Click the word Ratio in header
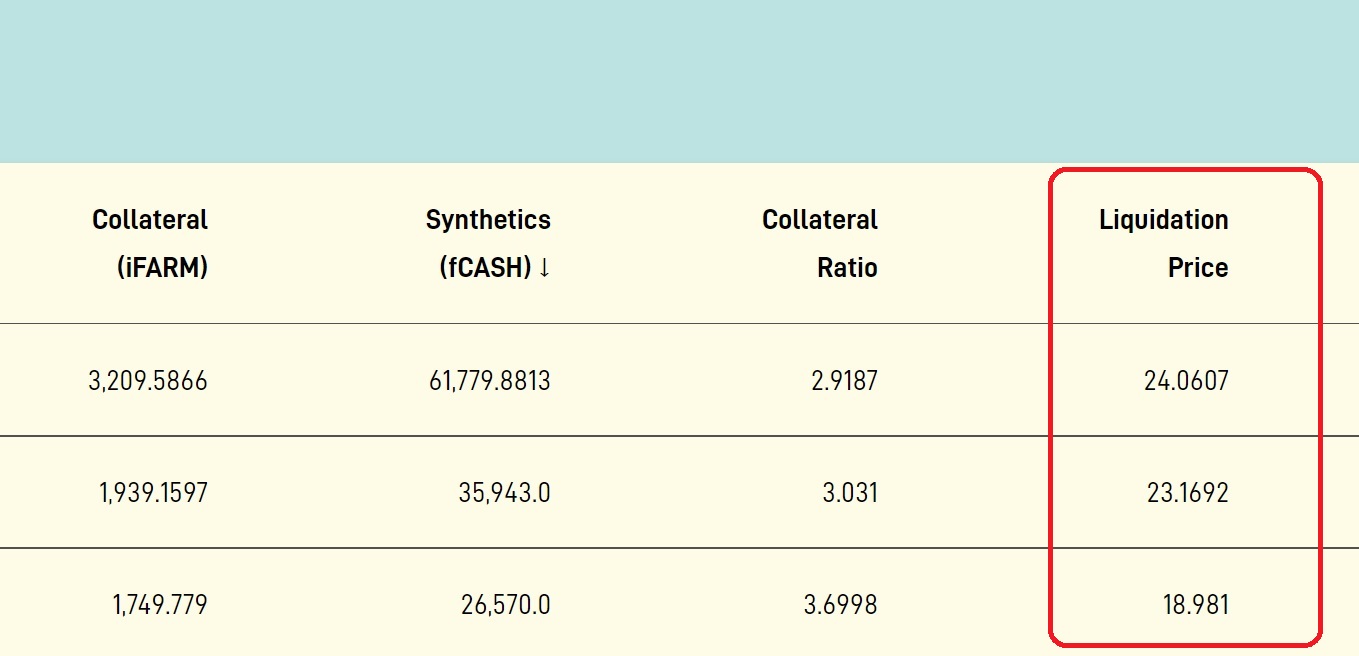The height and width of the screenshot is (656, 1359). (x=847, y=268)
